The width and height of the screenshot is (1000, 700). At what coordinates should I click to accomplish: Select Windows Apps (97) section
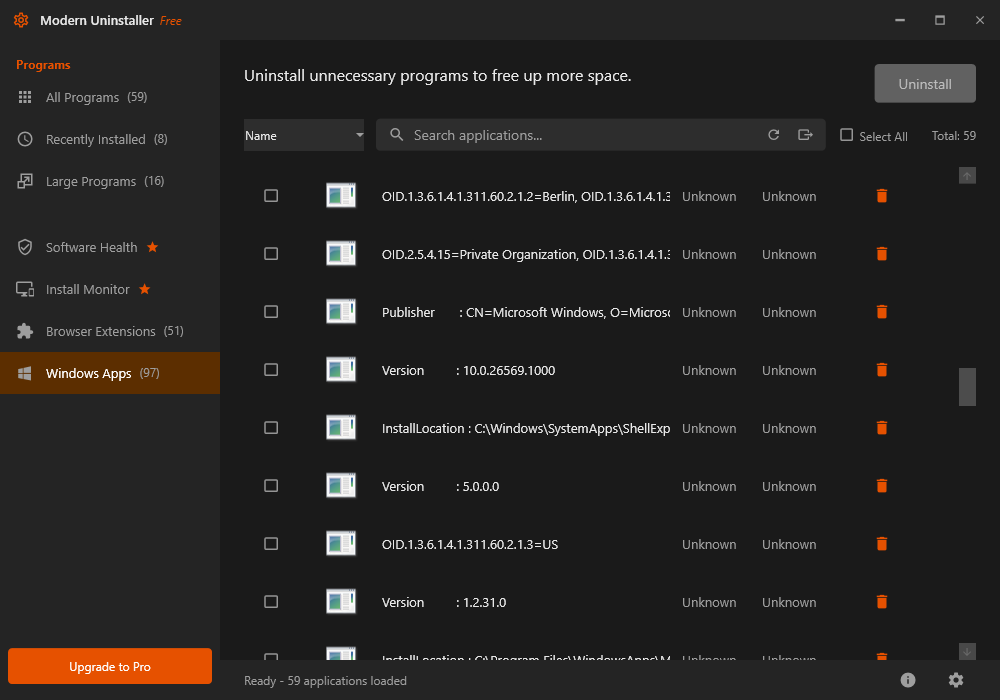click(110, 373)
